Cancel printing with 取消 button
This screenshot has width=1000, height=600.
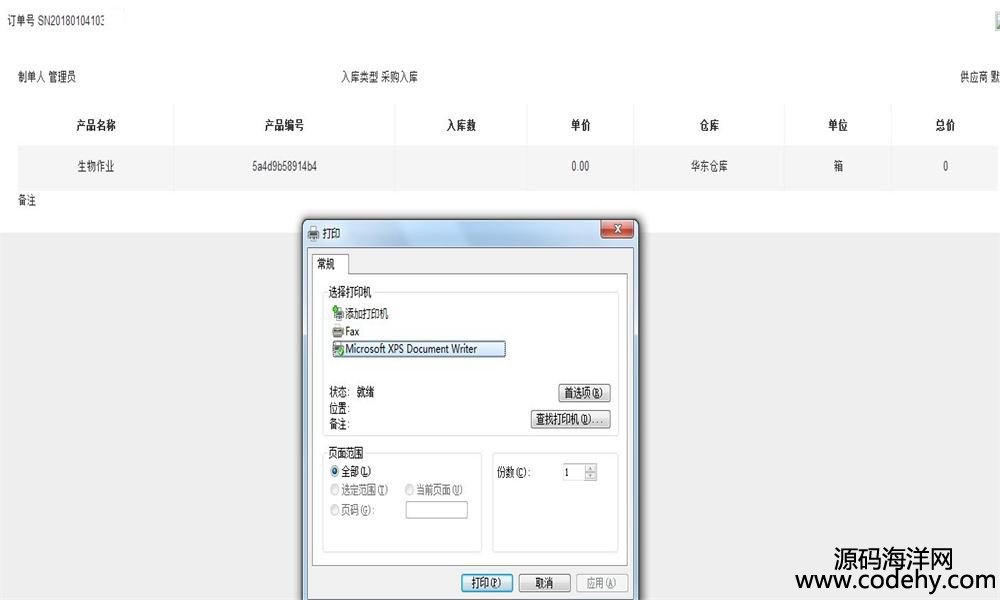pos(544,583)
